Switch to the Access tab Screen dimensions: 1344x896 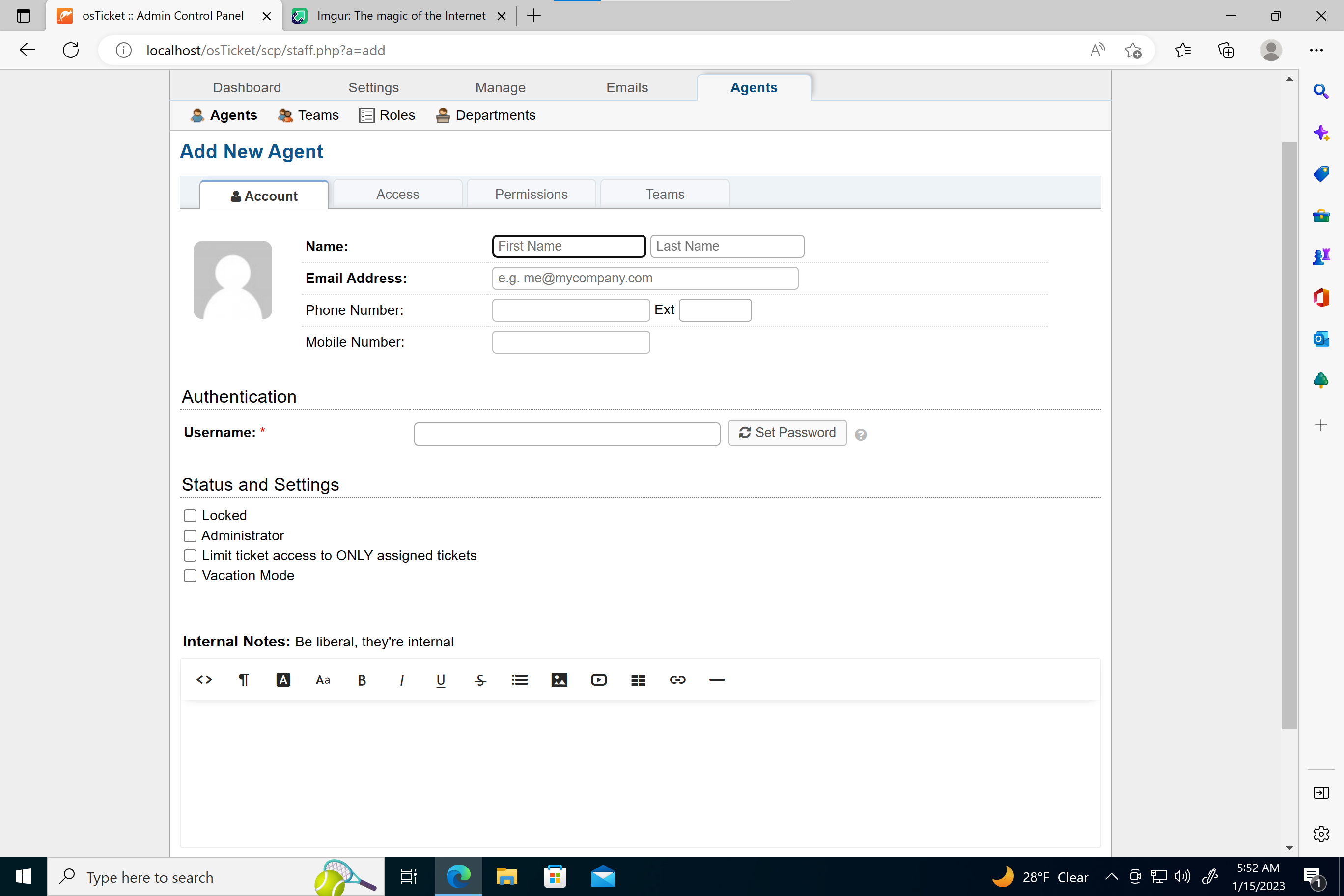coord(397,194)
